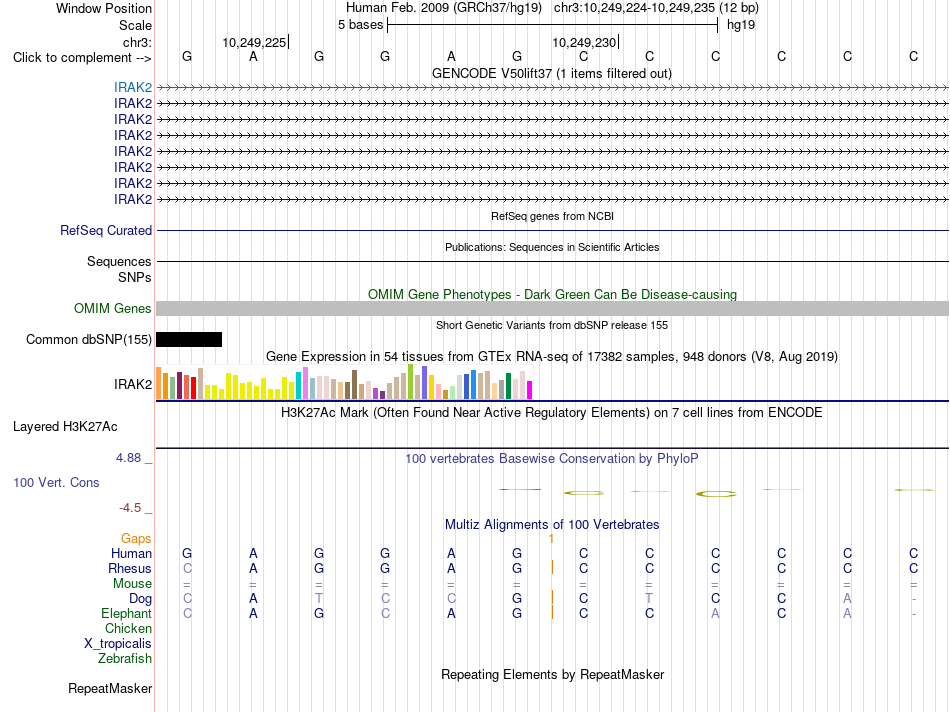950x712 pixels.
Task: Click the orange insertion bar in the Dog row
Action: [552, 597]
